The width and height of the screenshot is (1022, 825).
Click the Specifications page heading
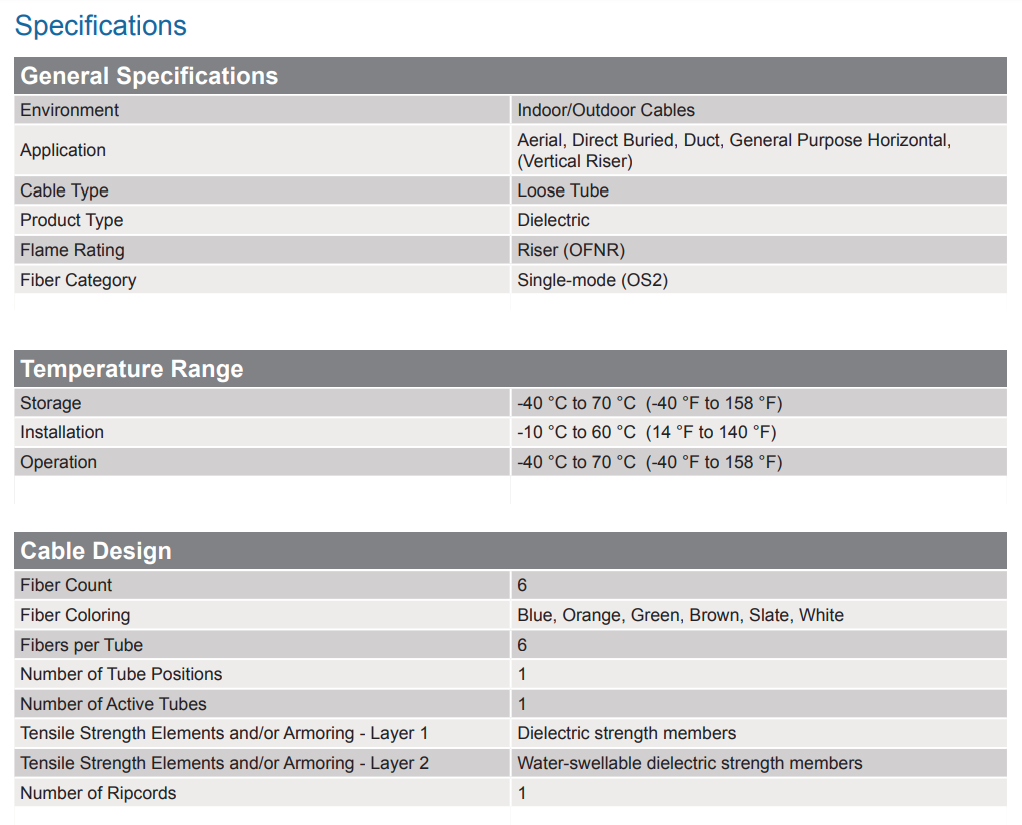click(x=101, y=26)
